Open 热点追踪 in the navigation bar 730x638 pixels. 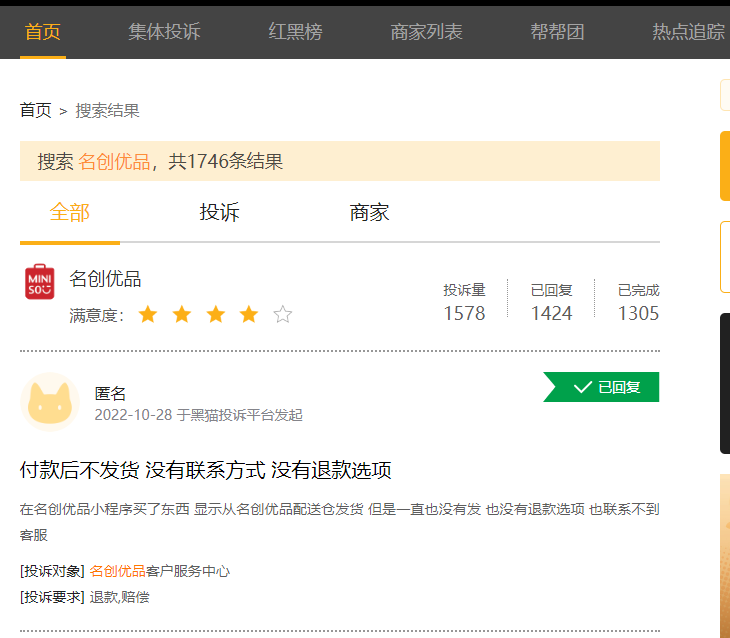pyautogui.click(x=688, y=31)
